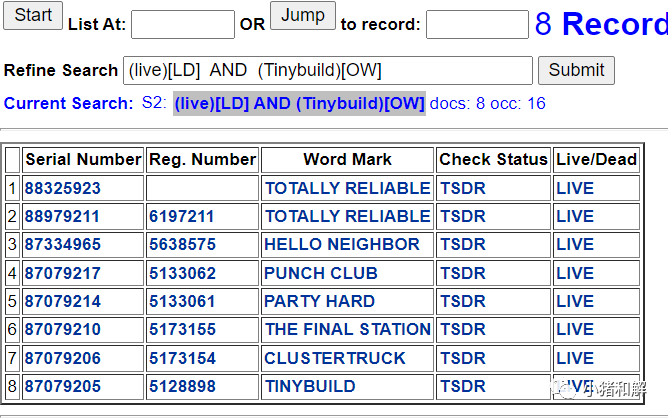Viewport: 668px width, 419px height.
Task: Open serial number 87079217
Action: tap(63, 273)
